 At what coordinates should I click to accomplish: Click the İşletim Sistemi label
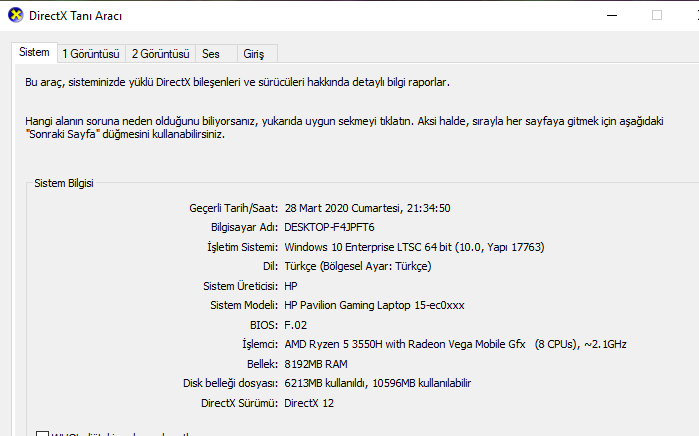[x=242, y=247]
